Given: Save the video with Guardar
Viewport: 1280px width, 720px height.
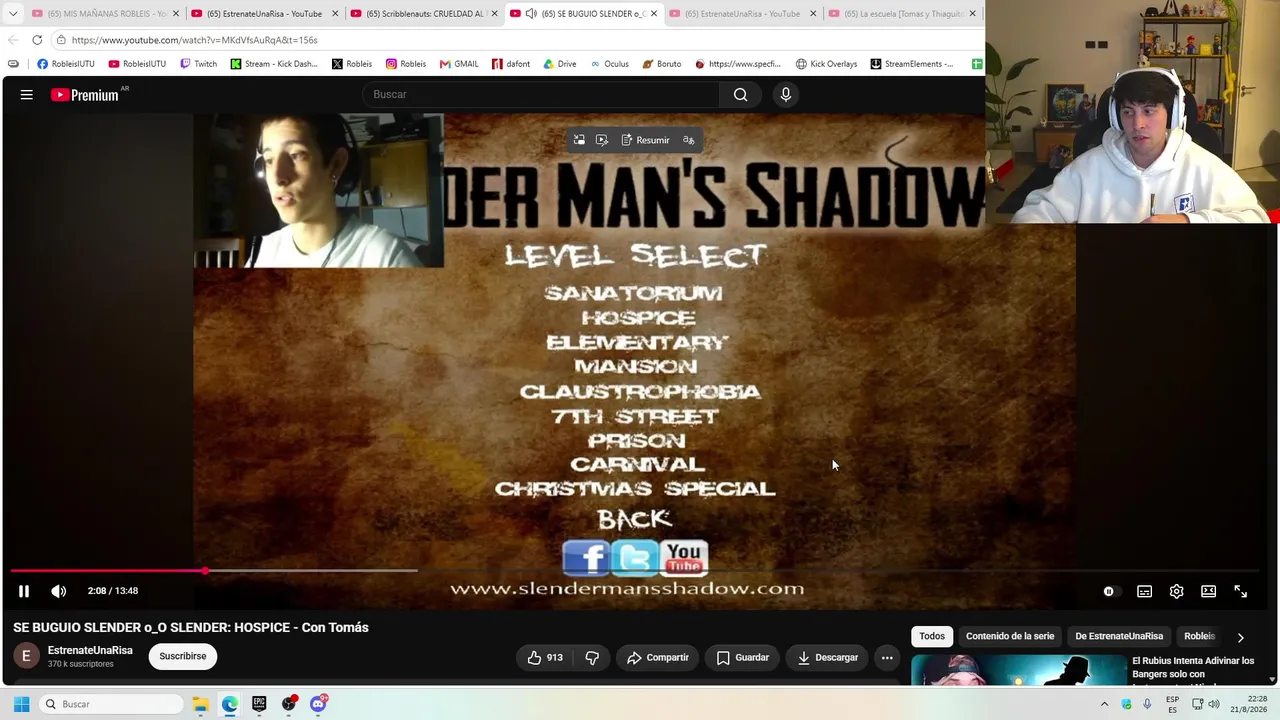Looking at the screenshot, I should (743, 657).
